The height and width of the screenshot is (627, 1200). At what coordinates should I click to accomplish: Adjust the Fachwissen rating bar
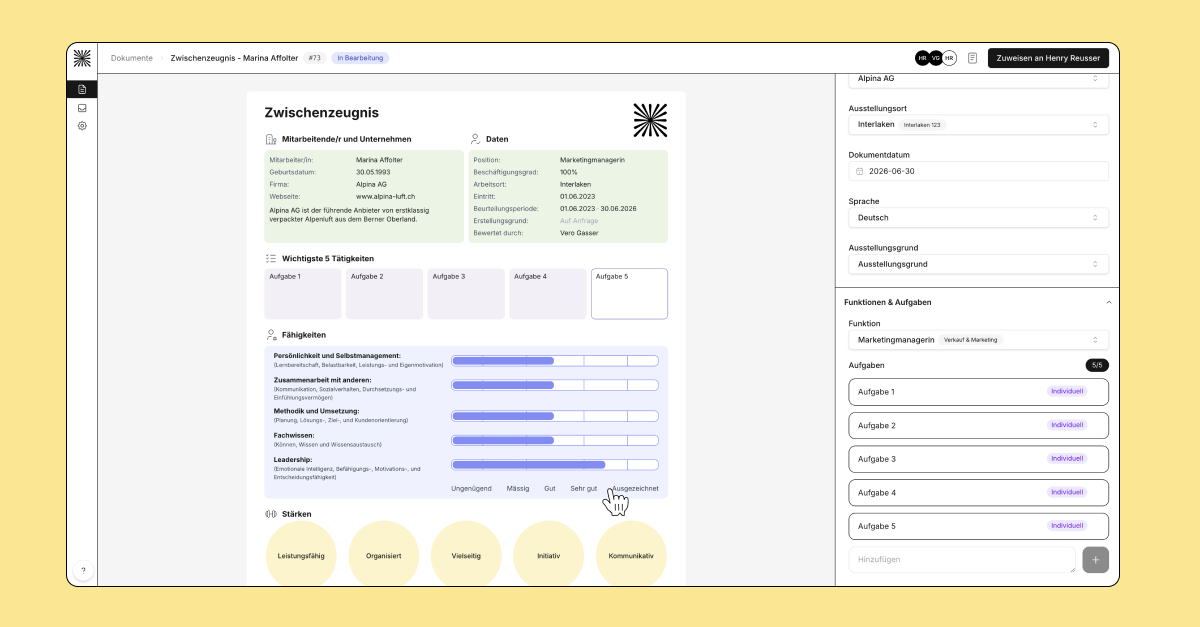(555, 440)
